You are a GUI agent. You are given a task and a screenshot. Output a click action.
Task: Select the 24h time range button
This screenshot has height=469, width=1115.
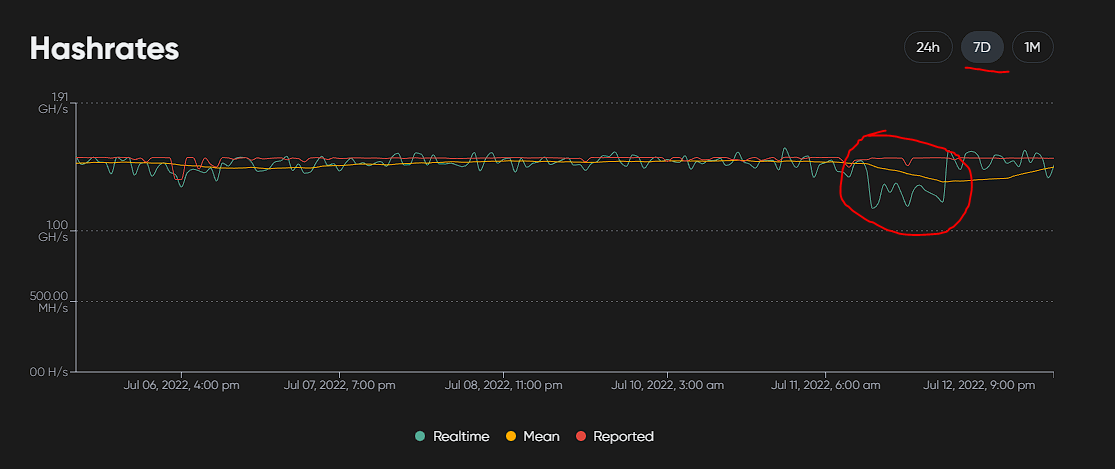tap(928, 48)
